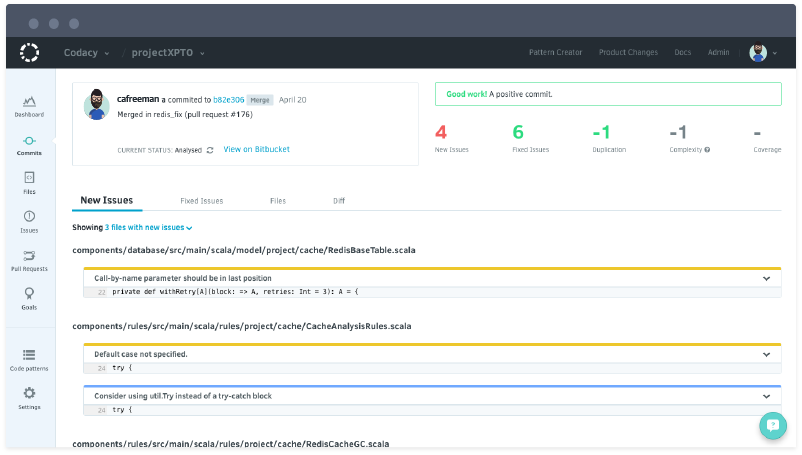The width and height of the screenshot is (802, 455).
Task: Open Pull Requests sidebar icon
Action: pyautogui.click(x=29, y=260)
